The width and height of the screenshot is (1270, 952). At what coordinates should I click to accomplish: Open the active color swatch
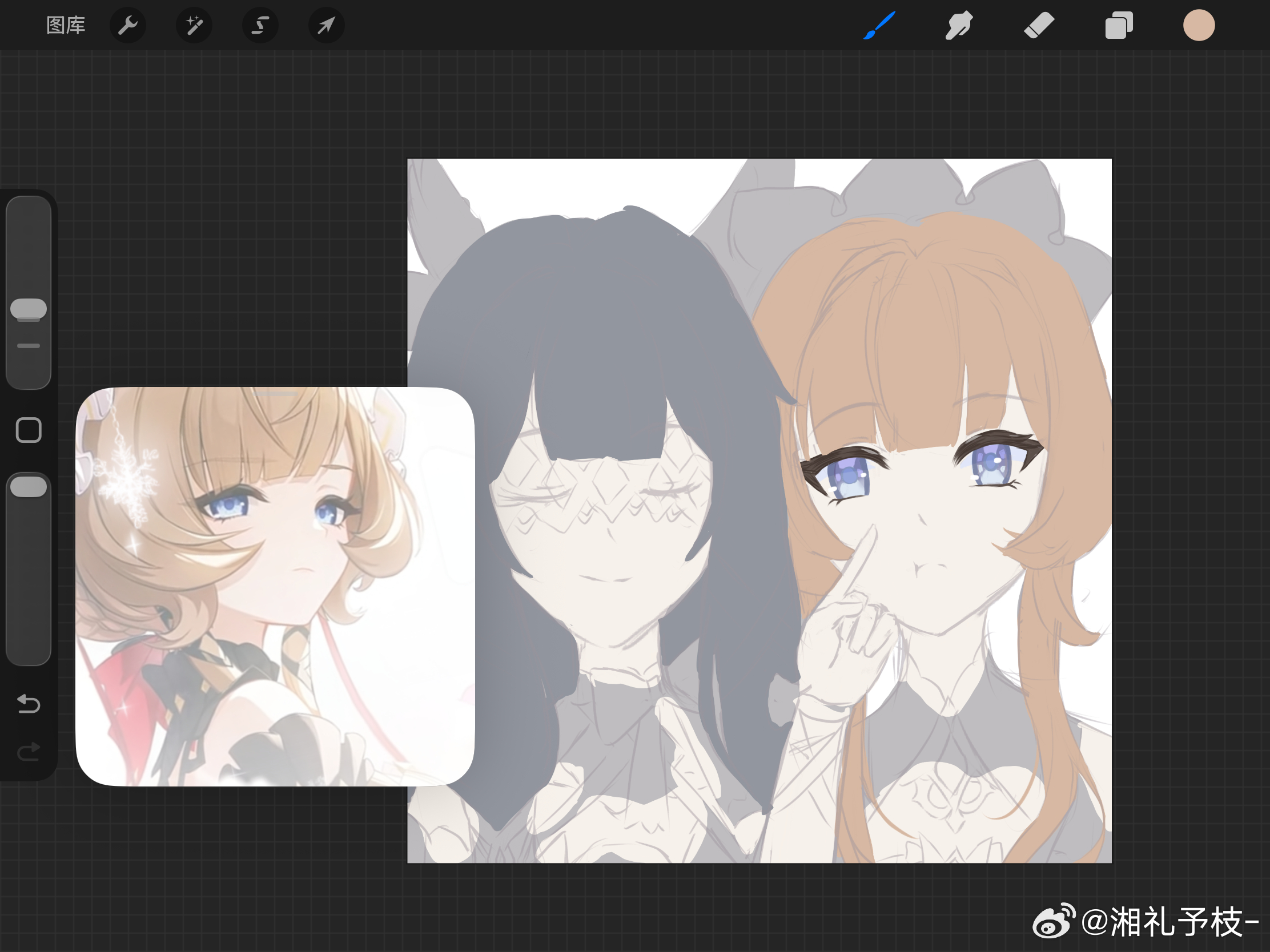(x=1199, y=25)
